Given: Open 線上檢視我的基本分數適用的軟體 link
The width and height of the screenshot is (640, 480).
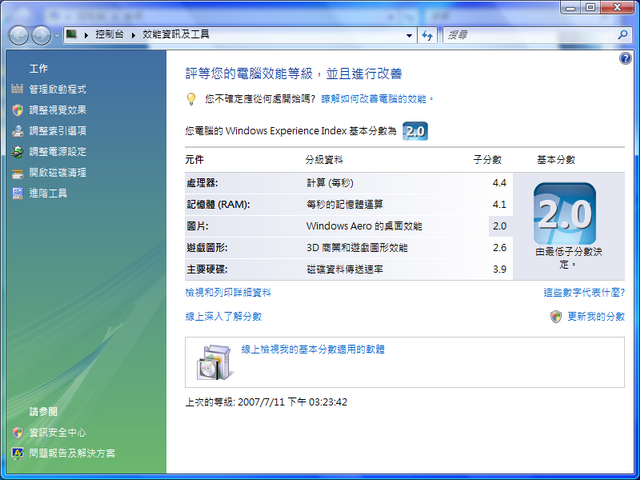Looking at the screenshot, I should [313, 350].
